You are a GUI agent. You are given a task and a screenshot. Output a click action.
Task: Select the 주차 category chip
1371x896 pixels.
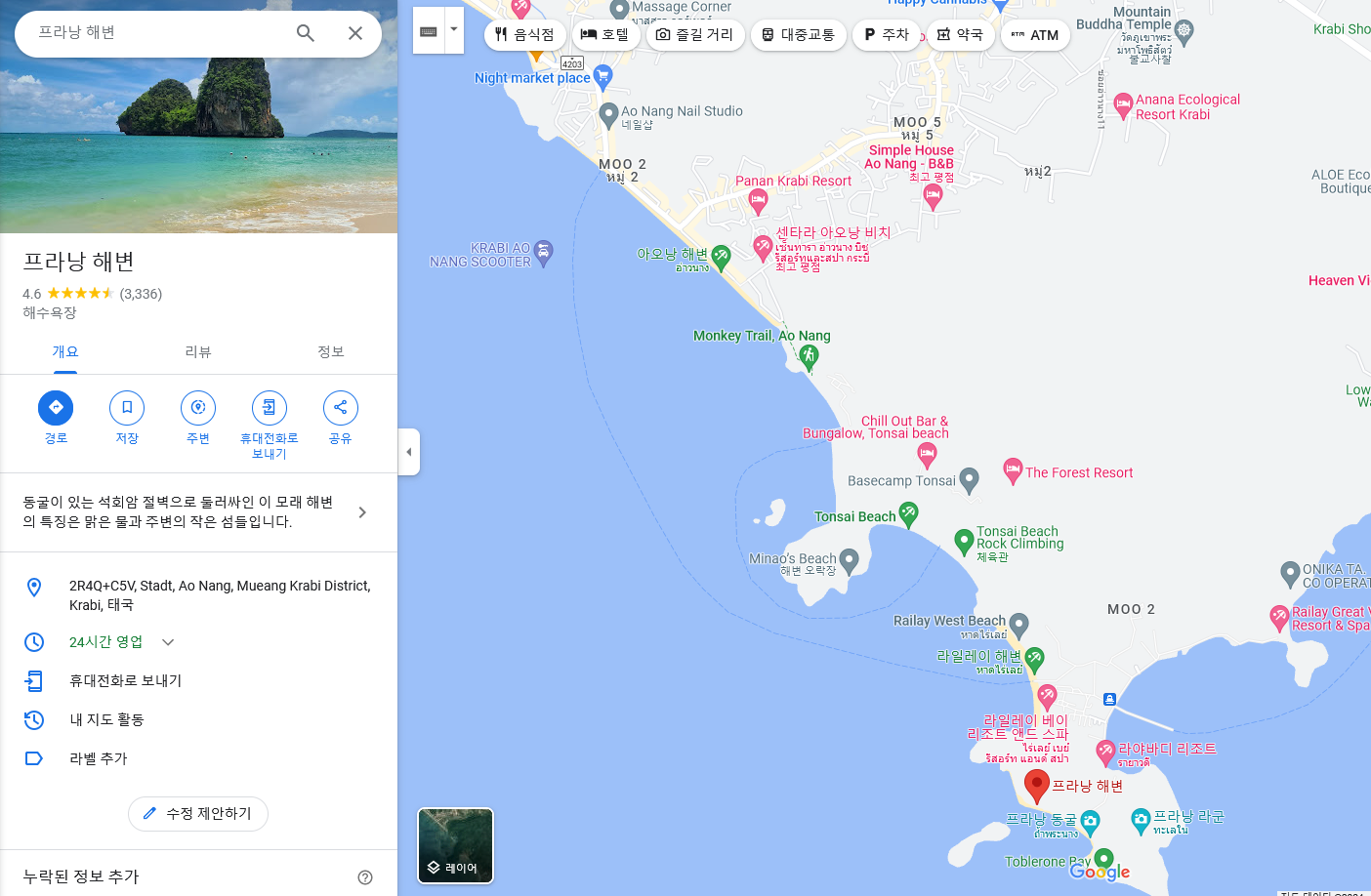(887, 35)
